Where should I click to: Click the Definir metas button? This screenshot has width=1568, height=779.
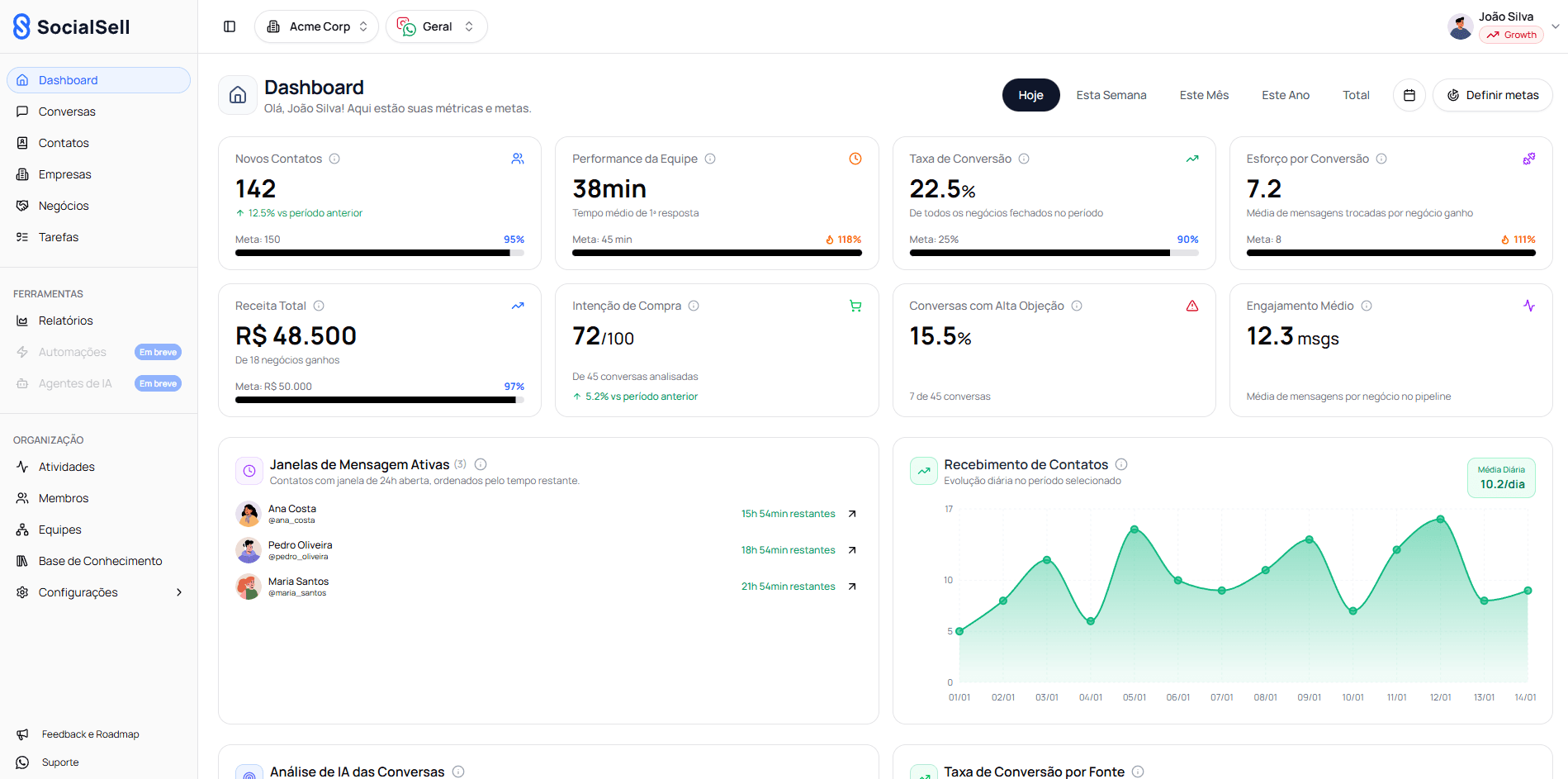click(1492, 95)
